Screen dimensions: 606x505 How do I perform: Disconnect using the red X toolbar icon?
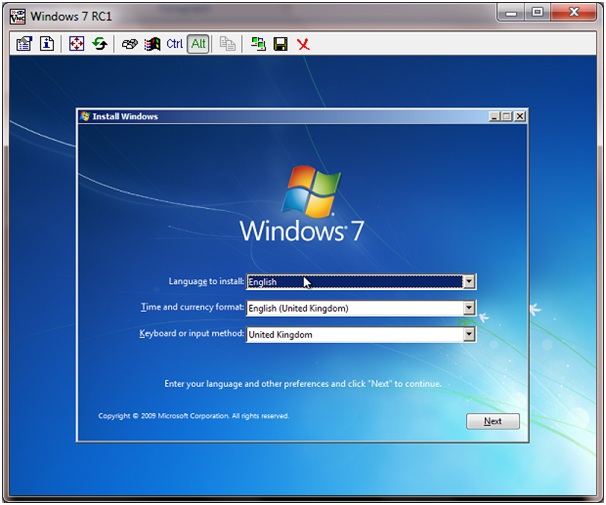(x=303, y=44)
